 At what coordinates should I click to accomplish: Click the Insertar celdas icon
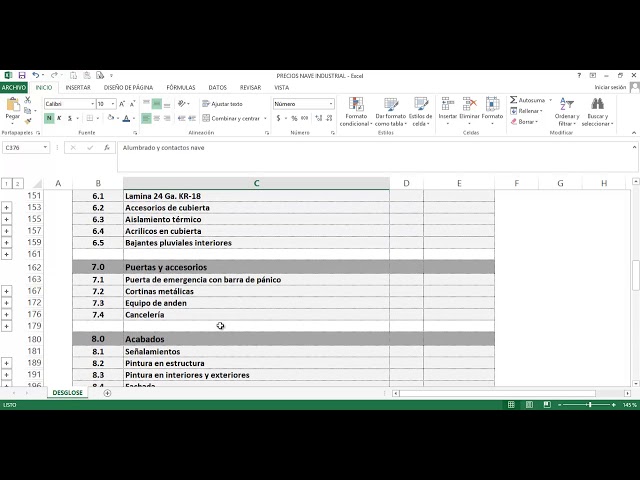click(448, 104)
